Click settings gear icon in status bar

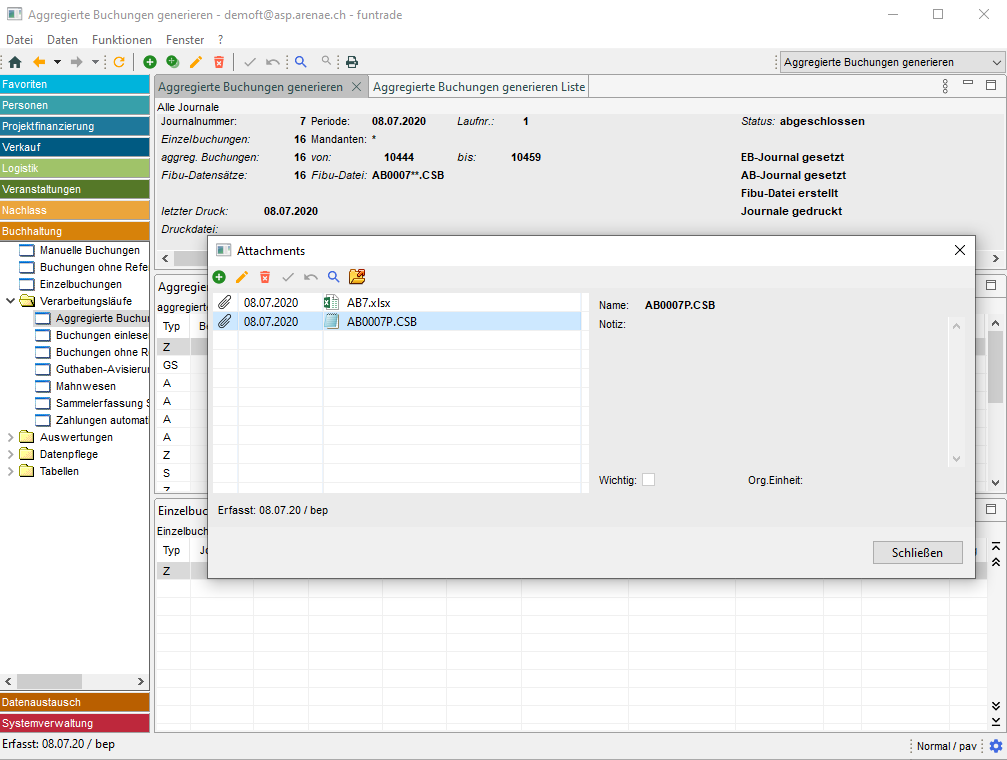tap(995, 746)
